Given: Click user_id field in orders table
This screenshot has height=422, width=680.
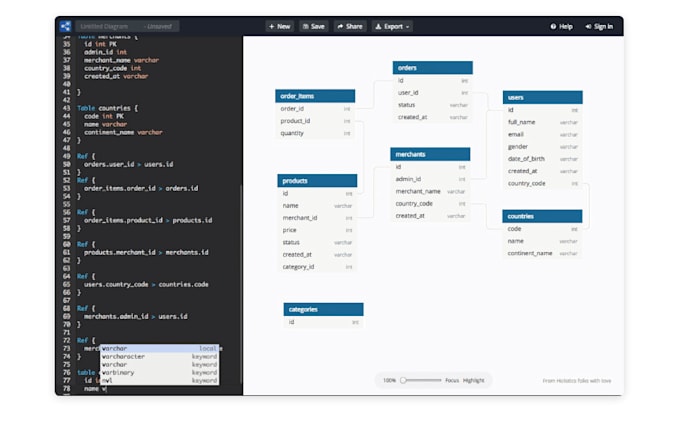Looking at the screenshot, I should point(432,93).
